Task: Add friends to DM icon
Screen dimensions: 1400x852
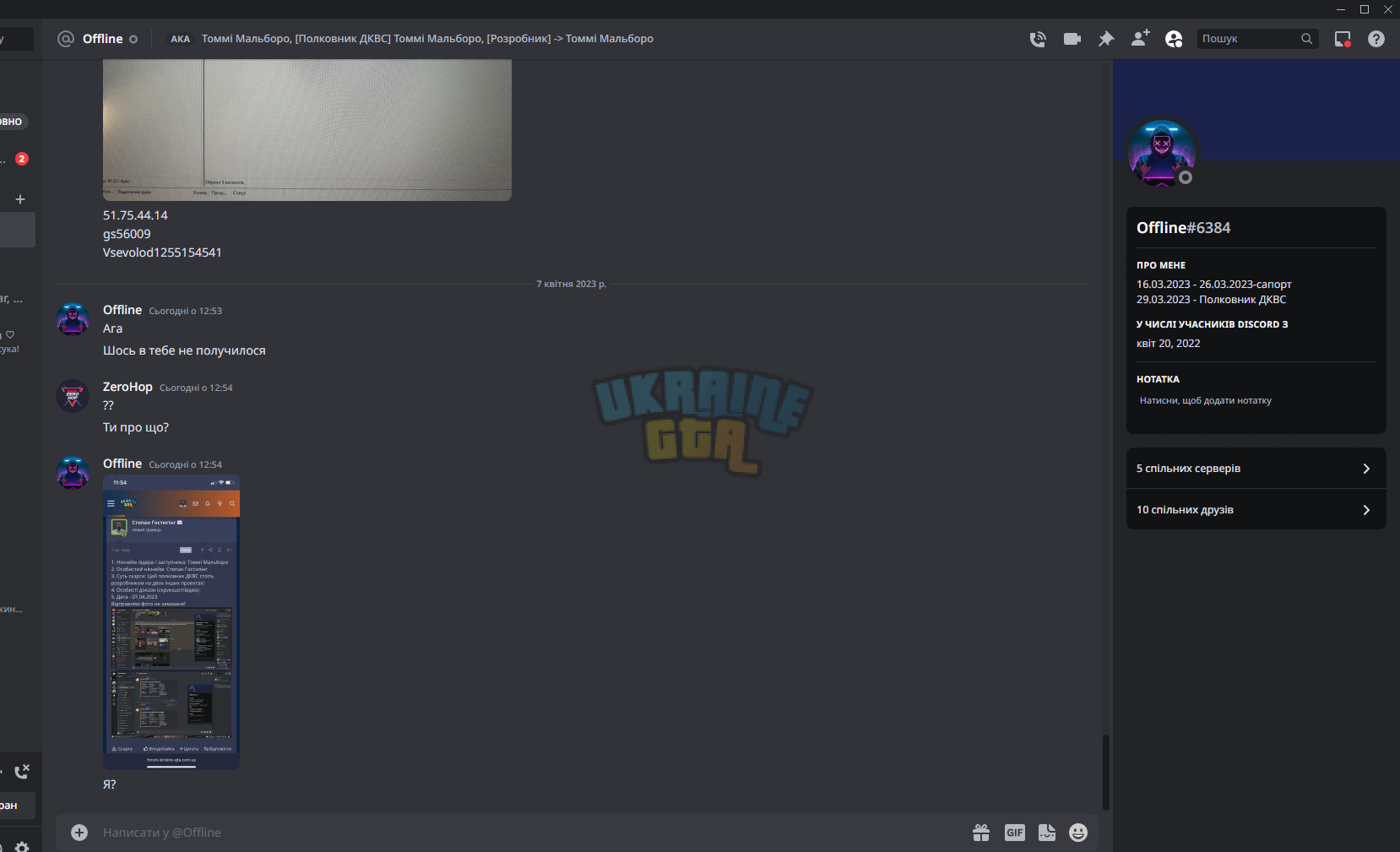Action: [1140, 39]
